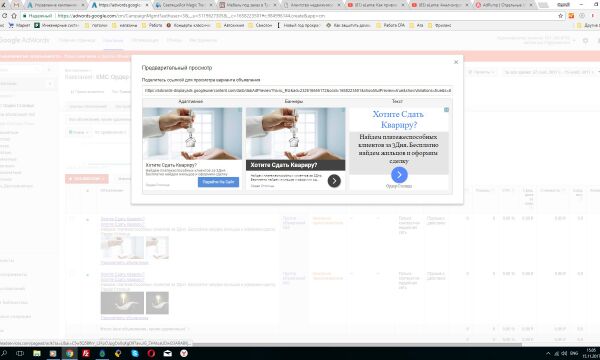Tick the checkbox for the second ad row
Image resolution: width=600 pixels, height=360 pixels.
71,274
